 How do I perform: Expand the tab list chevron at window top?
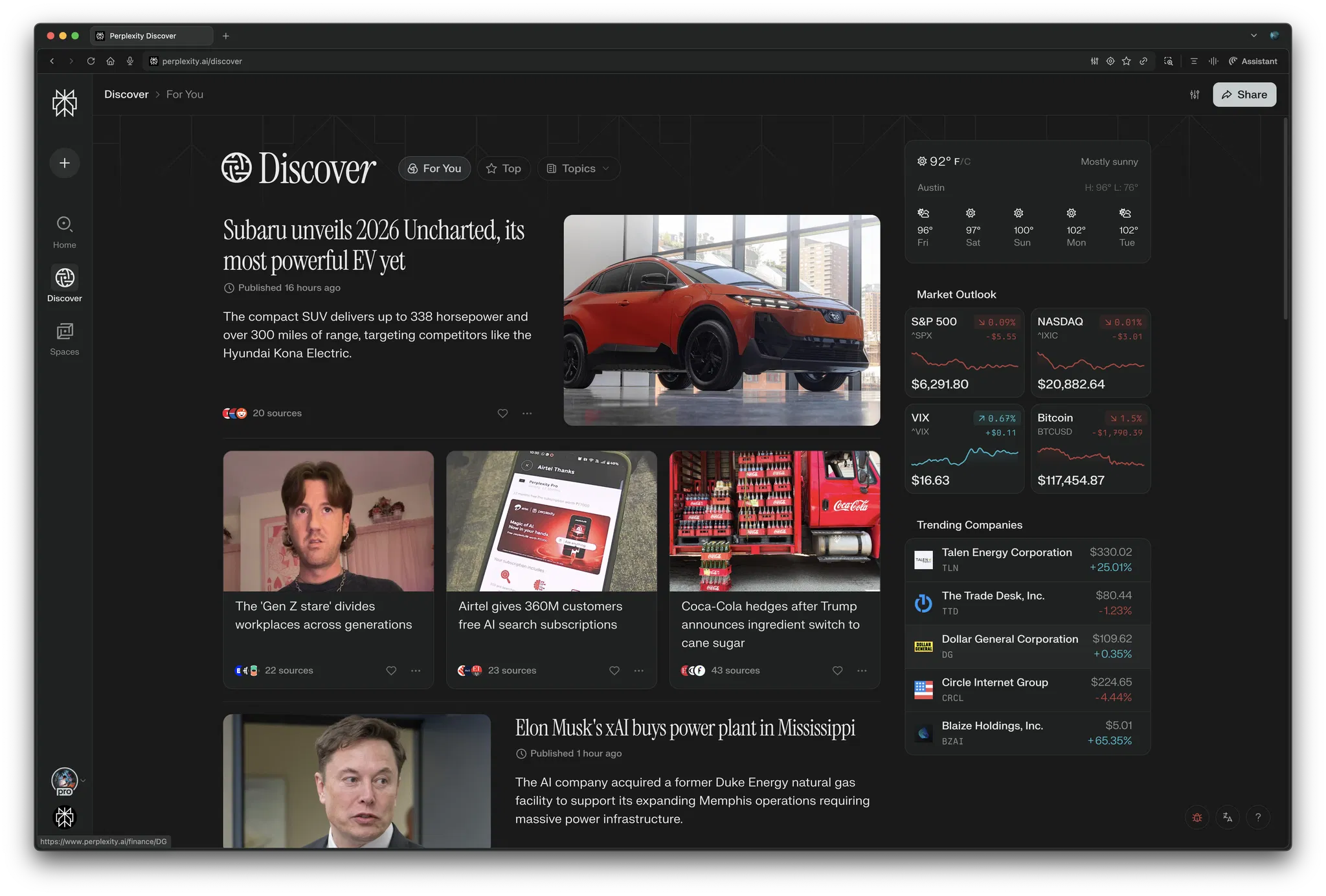coord(1253,36)
